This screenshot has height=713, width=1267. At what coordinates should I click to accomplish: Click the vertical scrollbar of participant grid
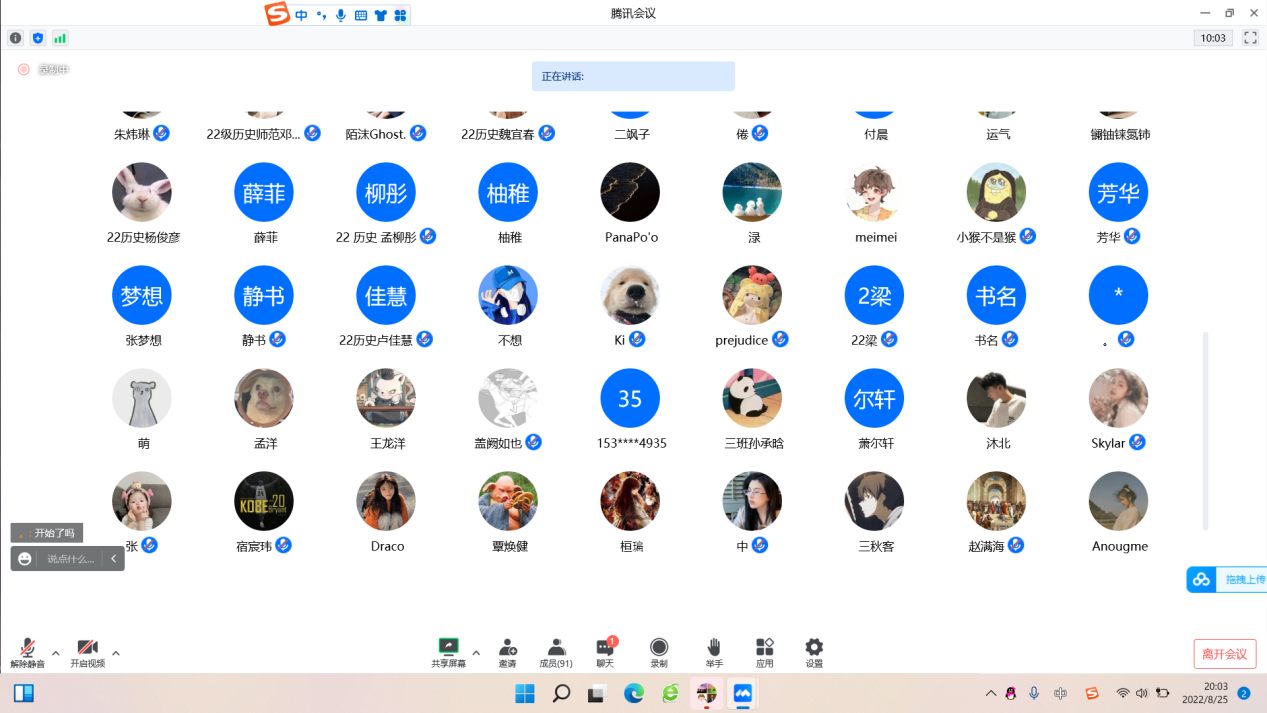click(x=1205, y=430)
